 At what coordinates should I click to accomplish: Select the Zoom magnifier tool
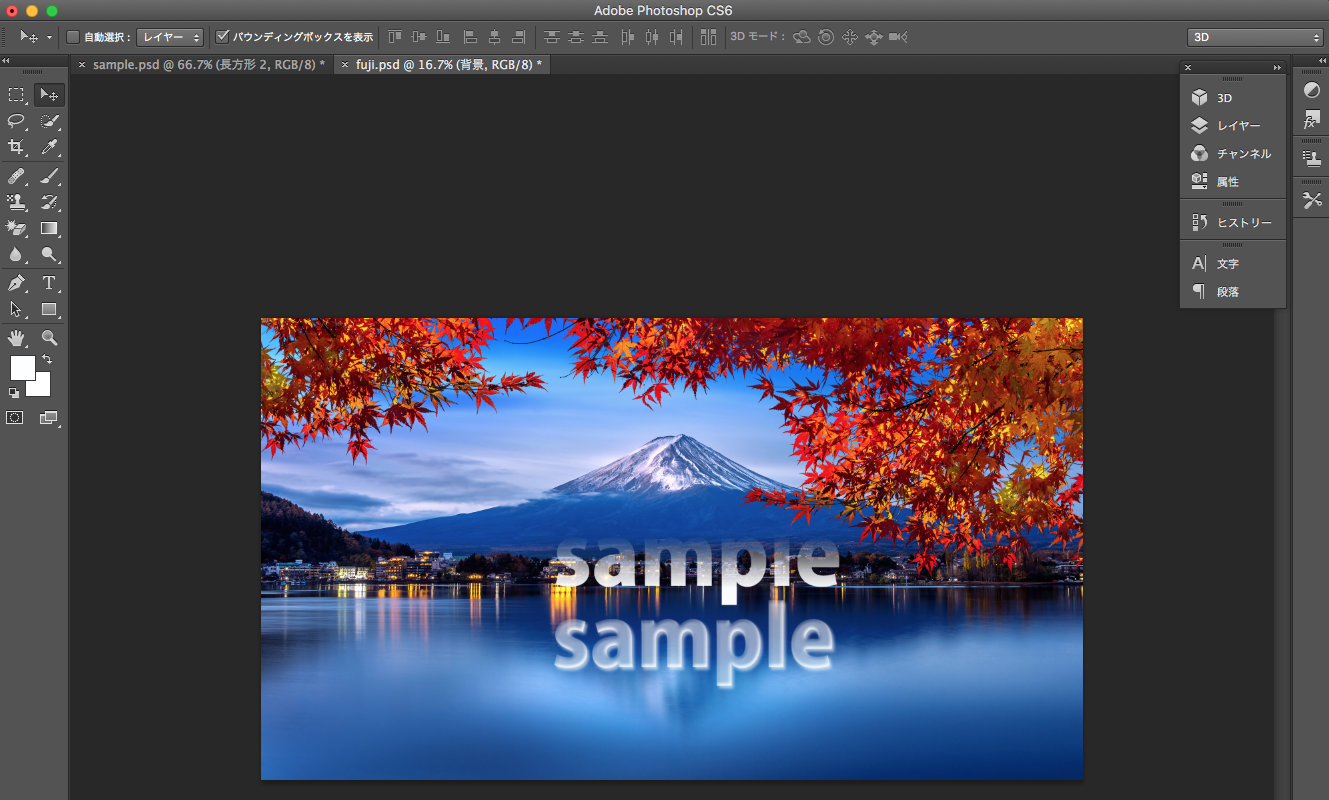(x=49, y=338)
